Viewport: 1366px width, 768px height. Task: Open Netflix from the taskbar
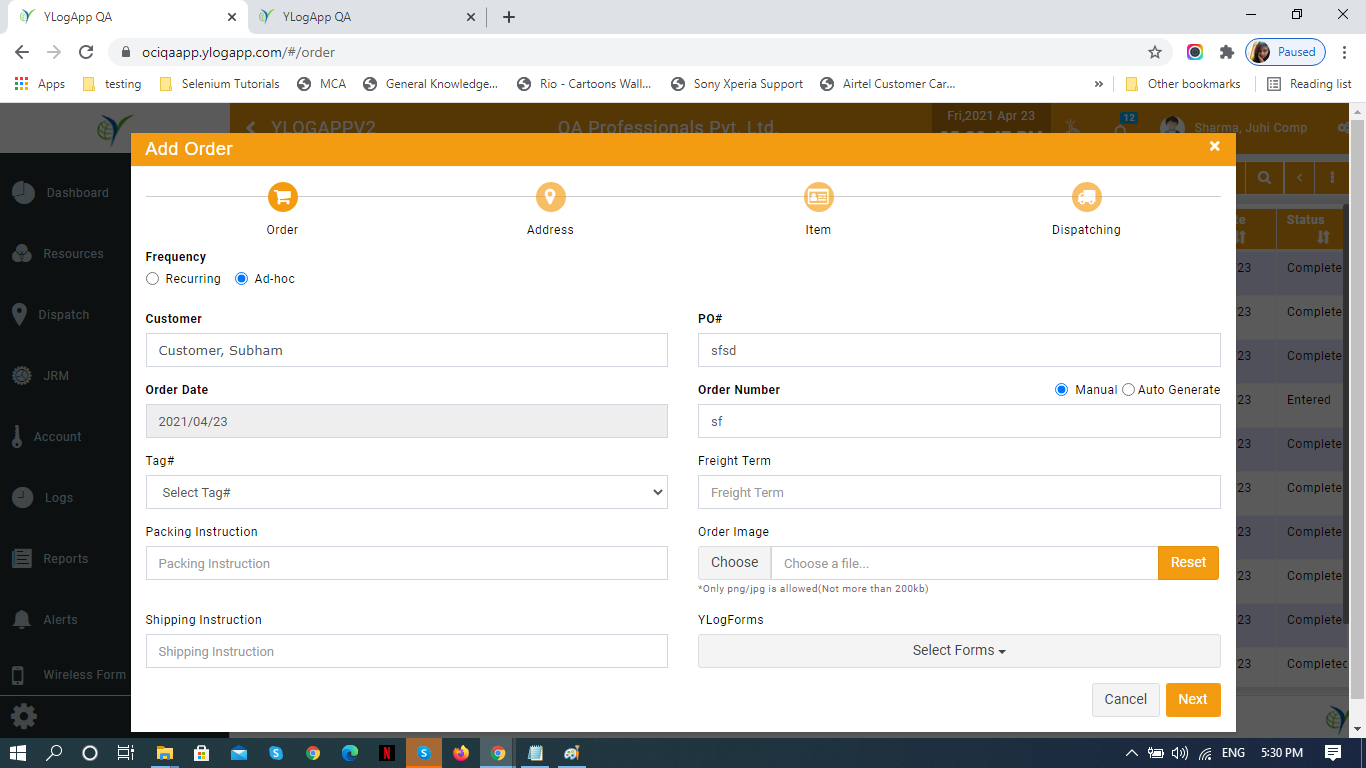(386, 753)
